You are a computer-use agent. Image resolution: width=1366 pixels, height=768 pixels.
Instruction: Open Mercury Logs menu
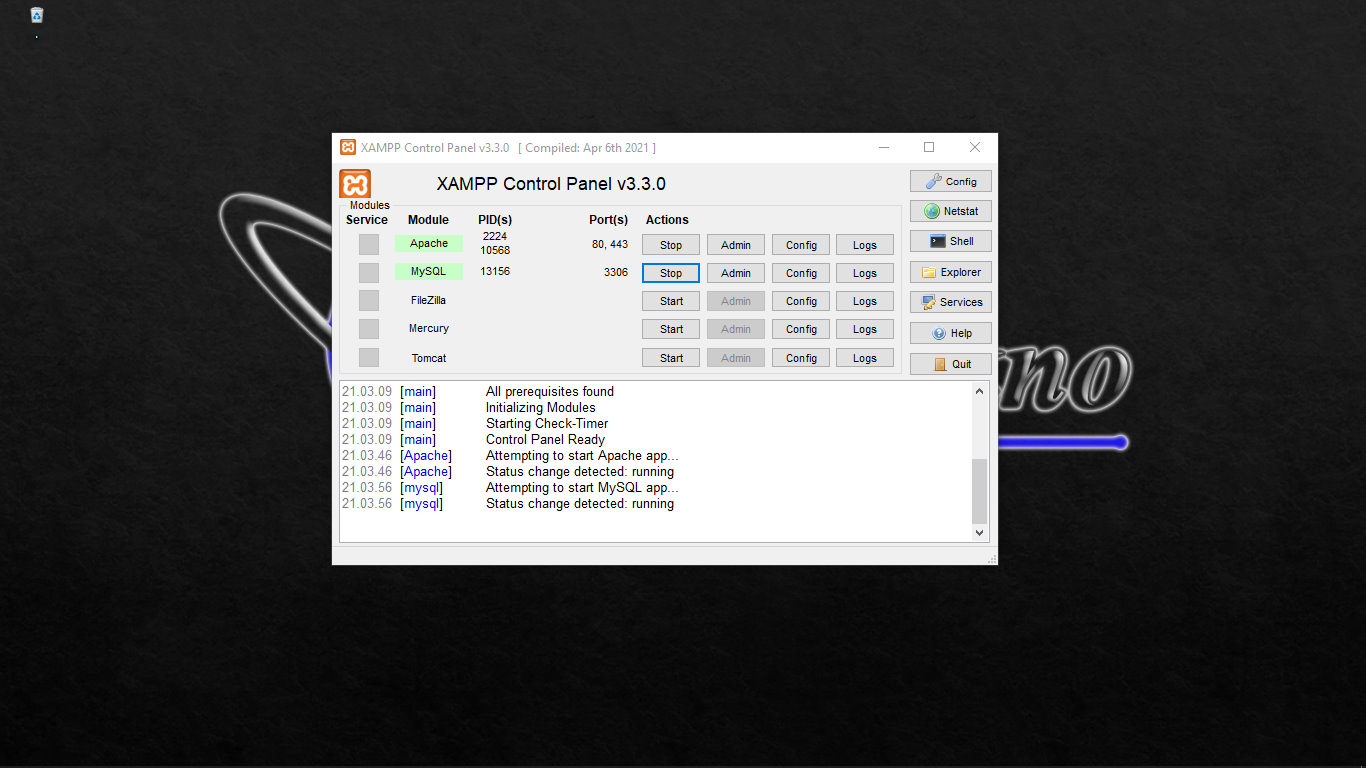pos(865,329)
